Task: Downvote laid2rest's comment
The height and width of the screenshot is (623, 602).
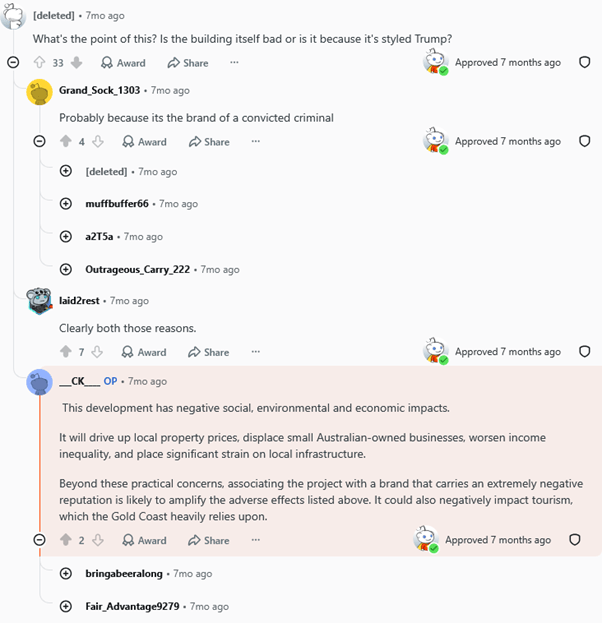Action: click(97, 352)
